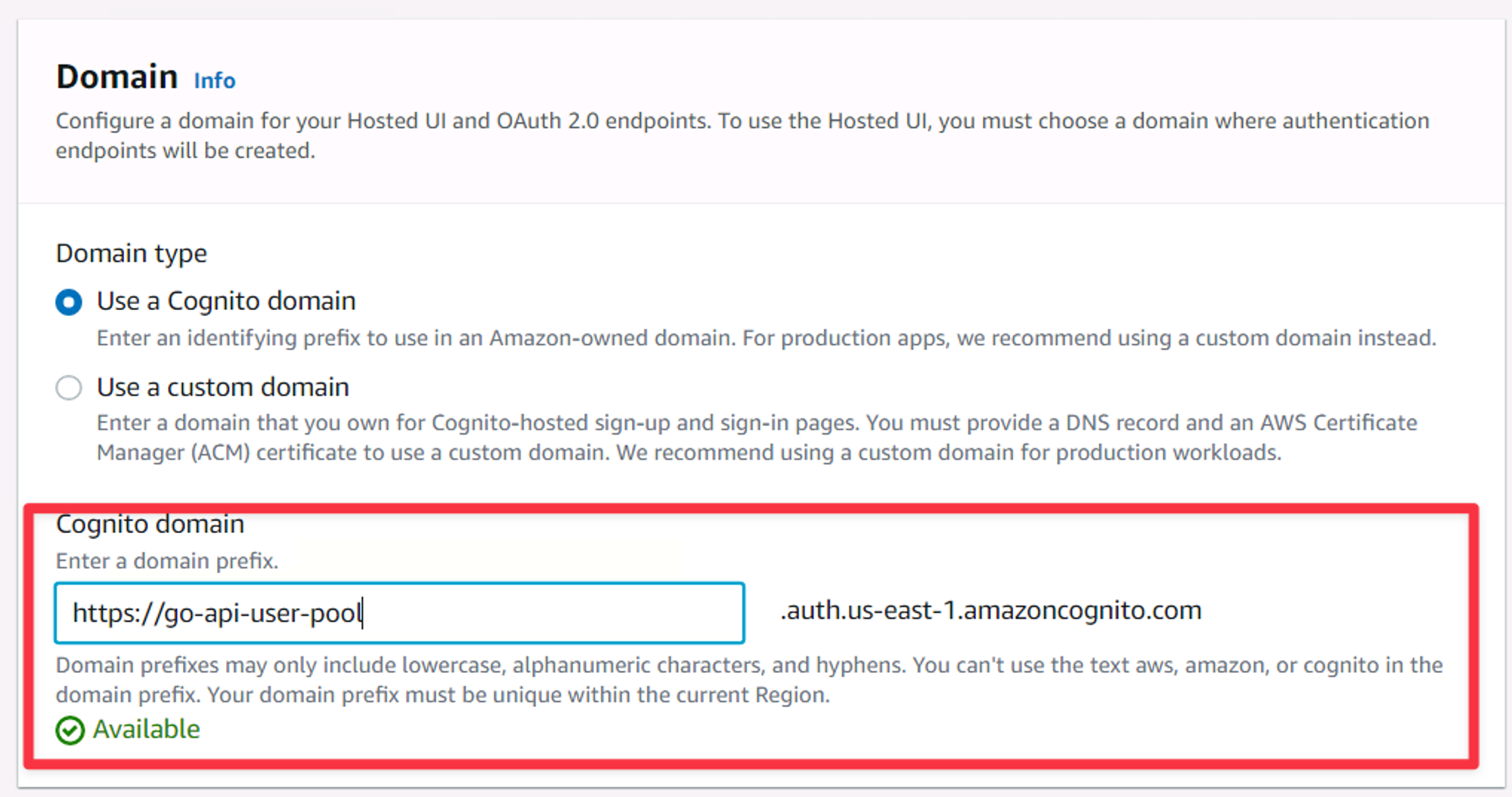This screenshot has height=797, width=1512.
Task: Open the Info link beside Domain
Action: [x=215, y=80]
